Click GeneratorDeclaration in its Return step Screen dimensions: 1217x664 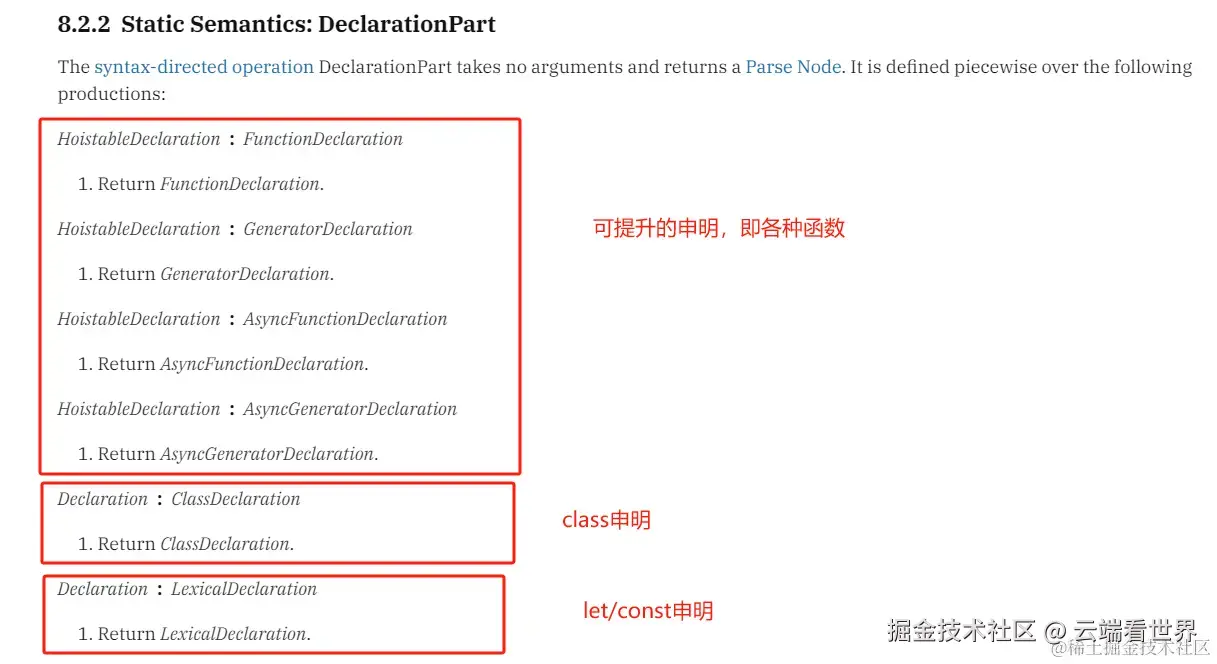pyautogui.click(x=245, y=274)
